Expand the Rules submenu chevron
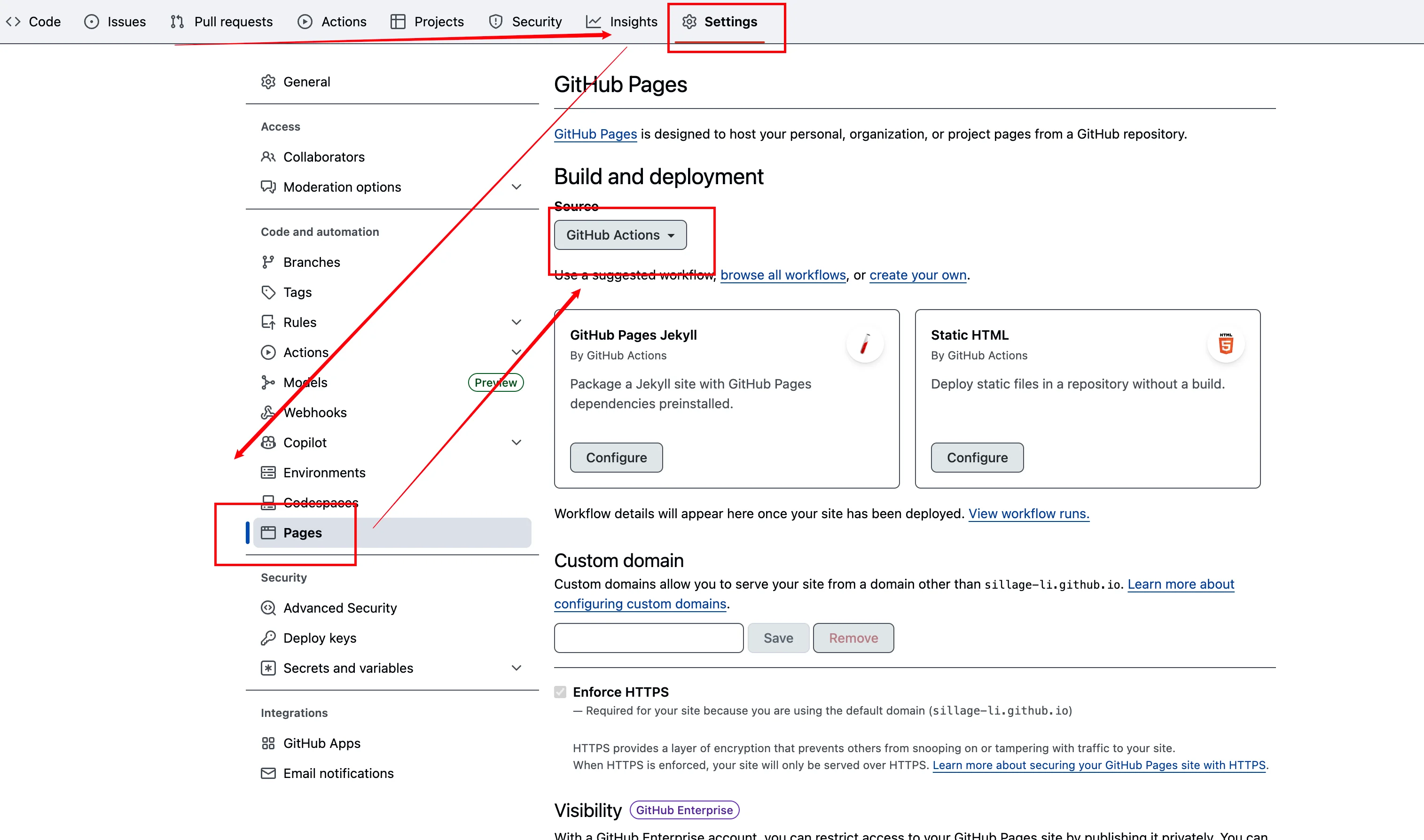1424x840 pixels. click(x=516, y=322)
